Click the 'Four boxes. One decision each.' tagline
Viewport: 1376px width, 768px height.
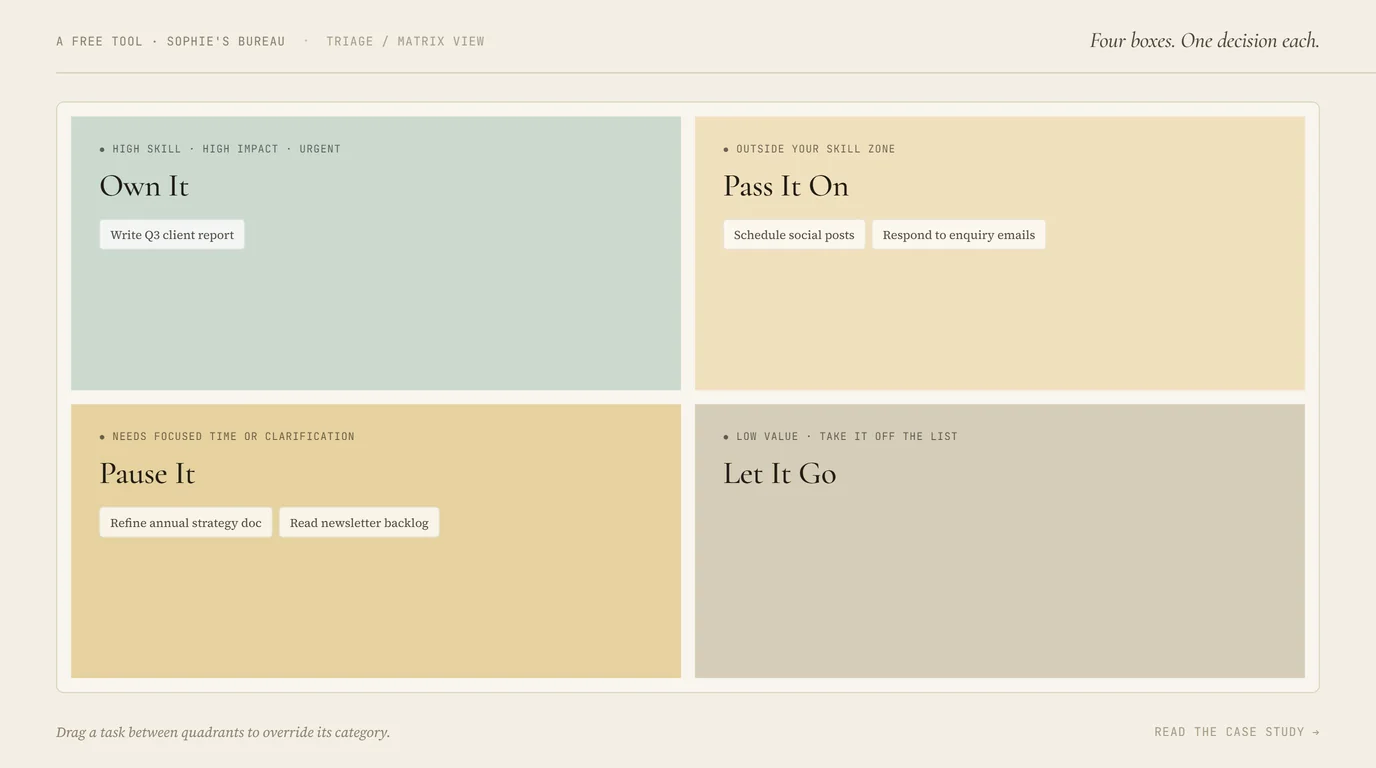(x=1204, y=41)
